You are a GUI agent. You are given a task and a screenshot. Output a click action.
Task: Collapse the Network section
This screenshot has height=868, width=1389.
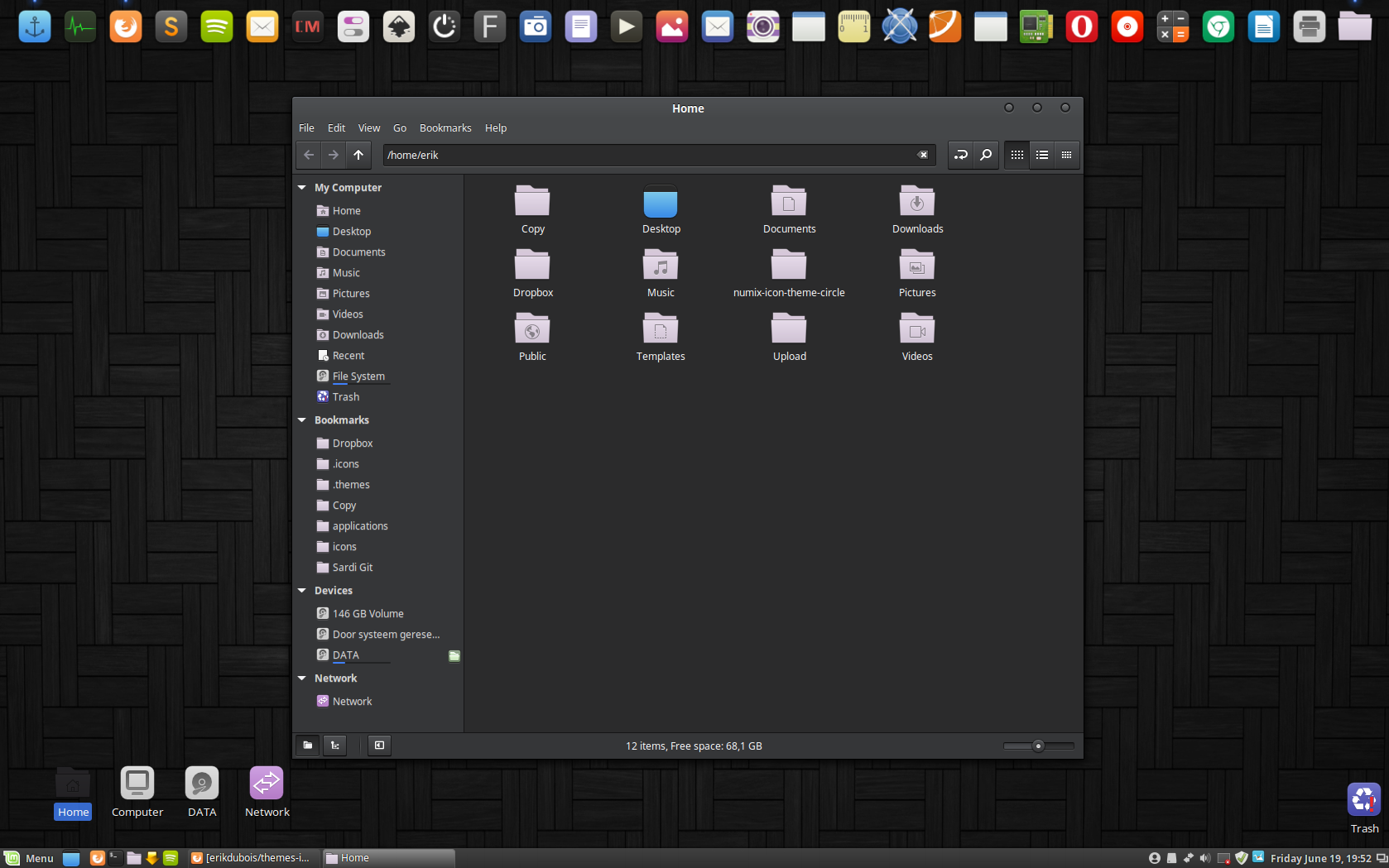pyautogui.click(x=302, y=679)
